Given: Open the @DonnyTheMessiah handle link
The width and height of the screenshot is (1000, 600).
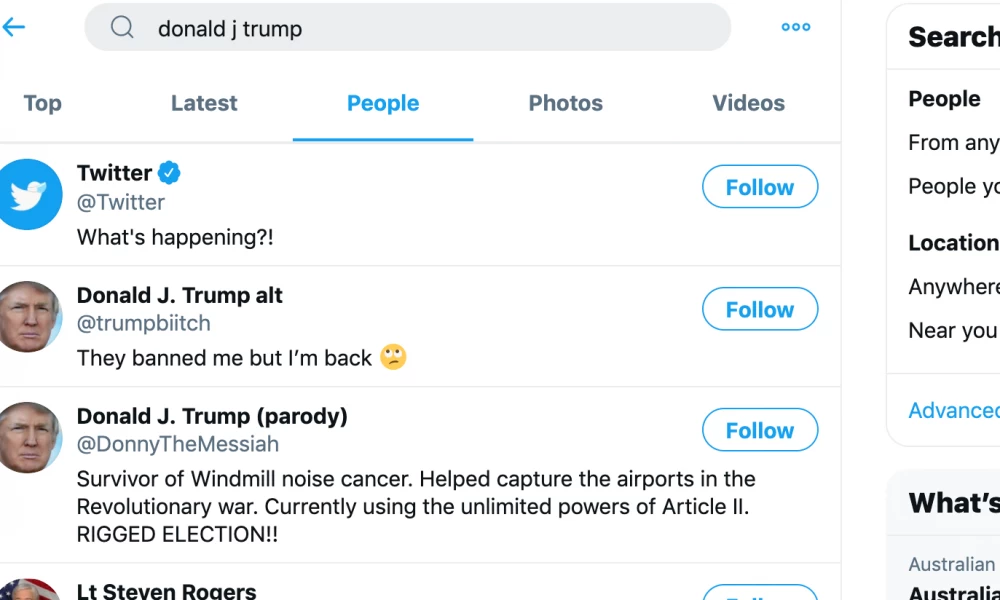Looking at the screenshot, I should [178, 444].
